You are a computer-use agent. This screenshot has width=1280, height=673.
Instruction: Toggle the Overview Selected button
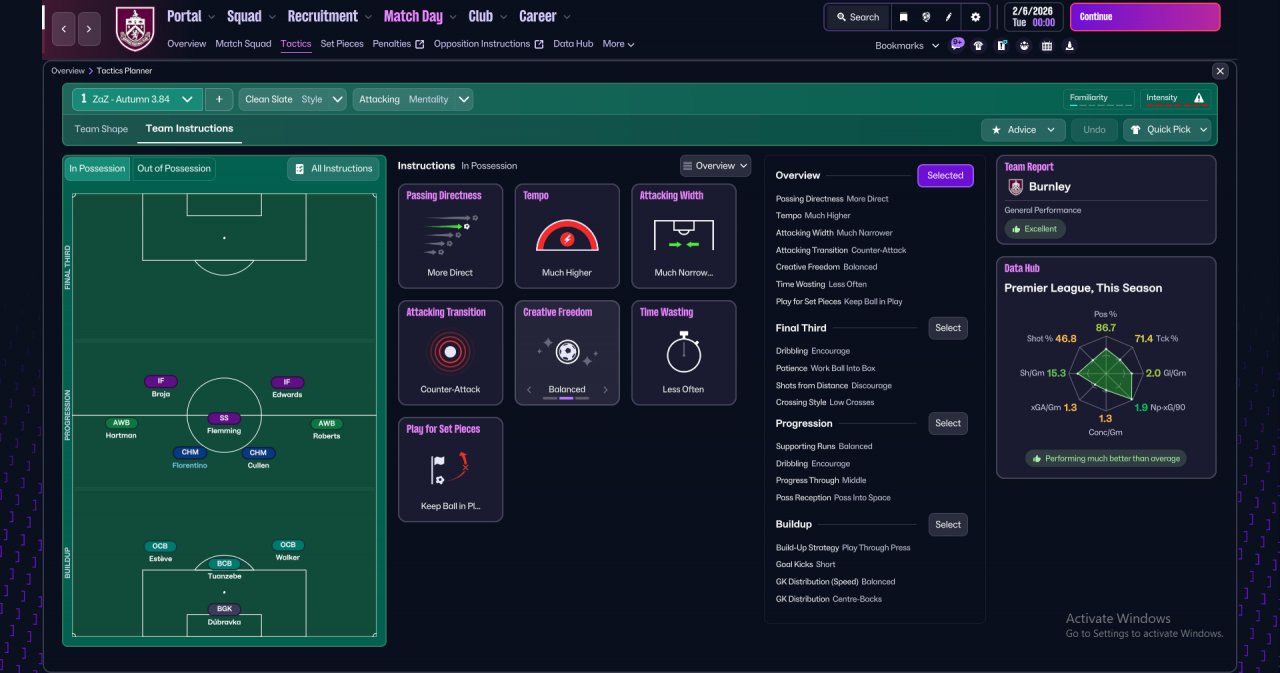tap(945, 176)
